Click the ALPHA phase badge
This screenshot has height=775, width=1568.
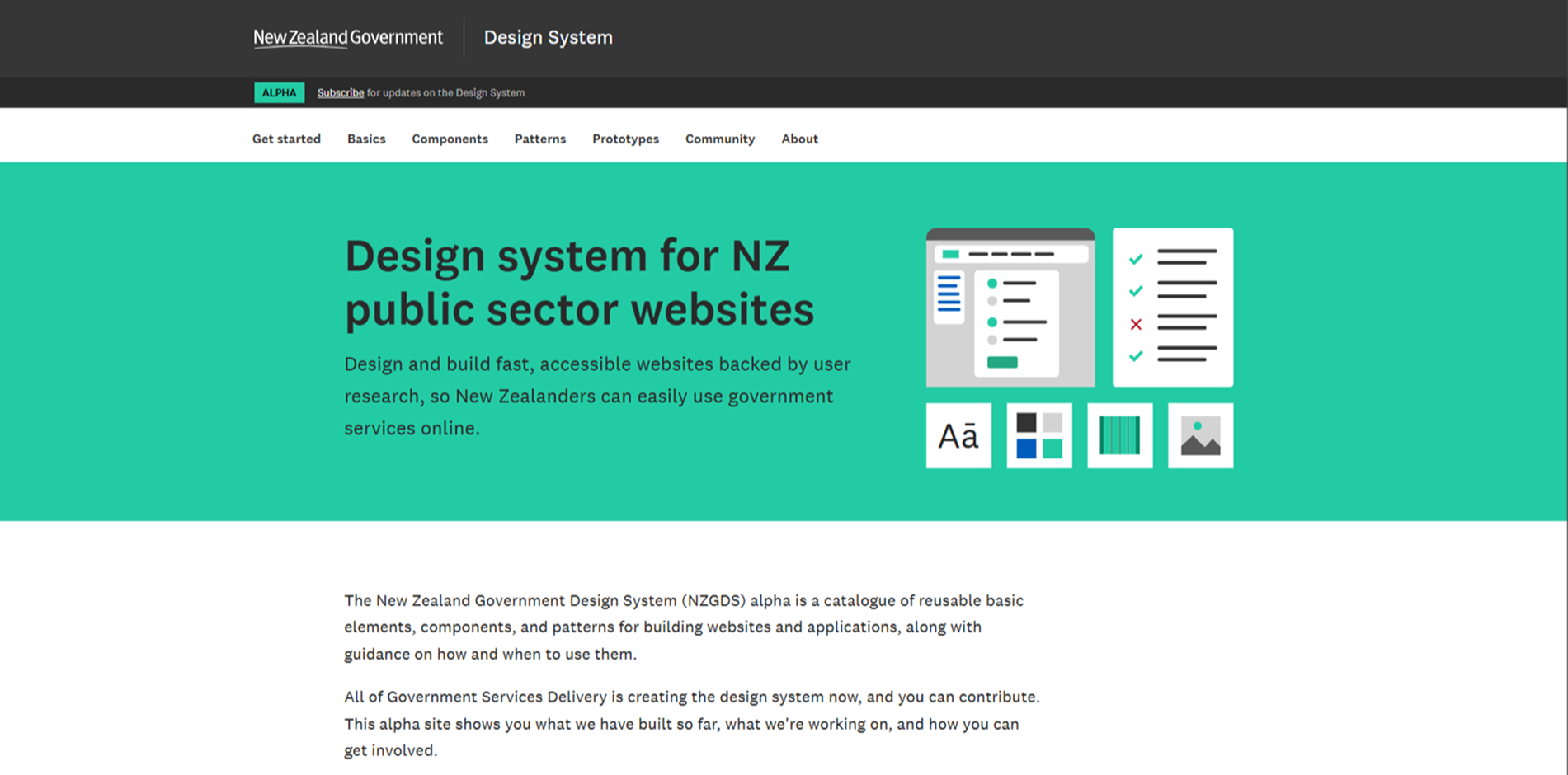coord(279,92)
